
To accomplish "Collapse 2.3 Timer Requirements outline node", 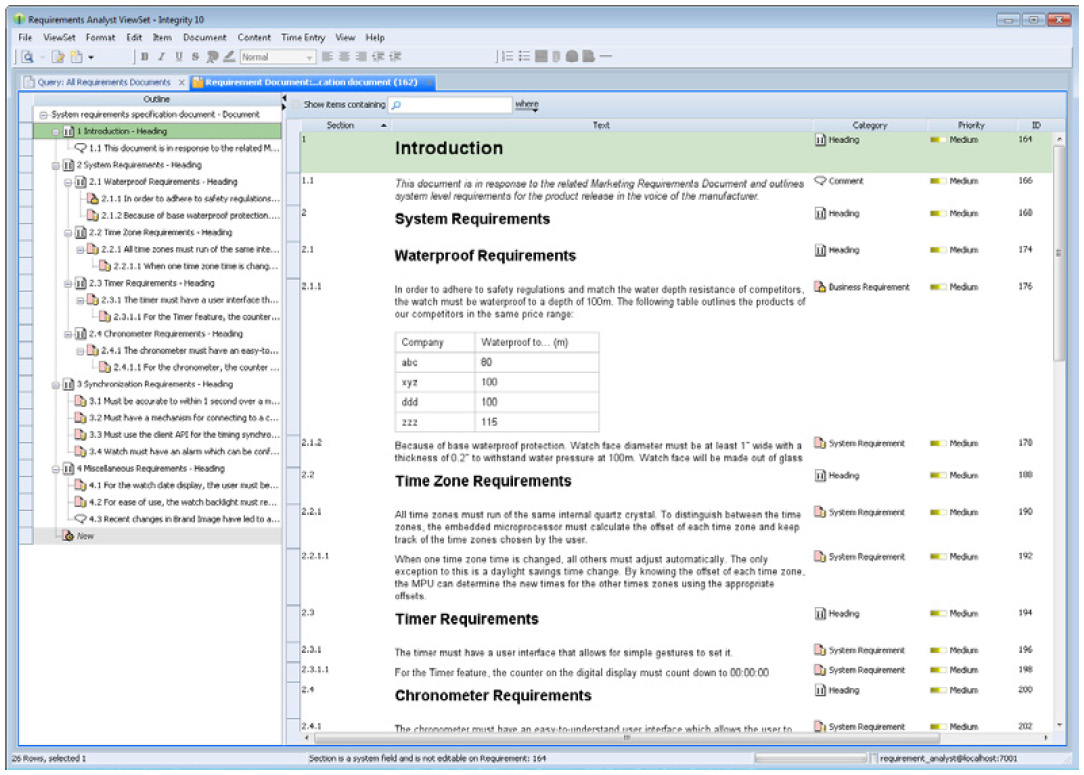I will 68,283.
